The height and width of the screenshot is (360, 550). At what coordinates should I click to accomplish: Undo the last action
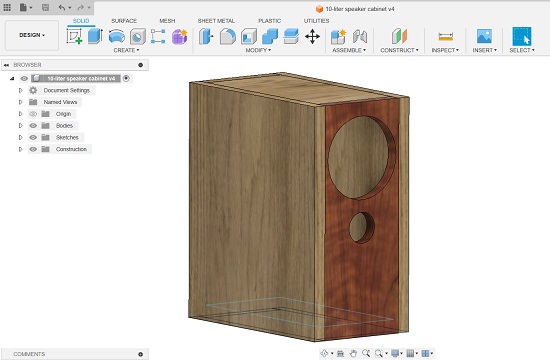click(x=62, y=7)
